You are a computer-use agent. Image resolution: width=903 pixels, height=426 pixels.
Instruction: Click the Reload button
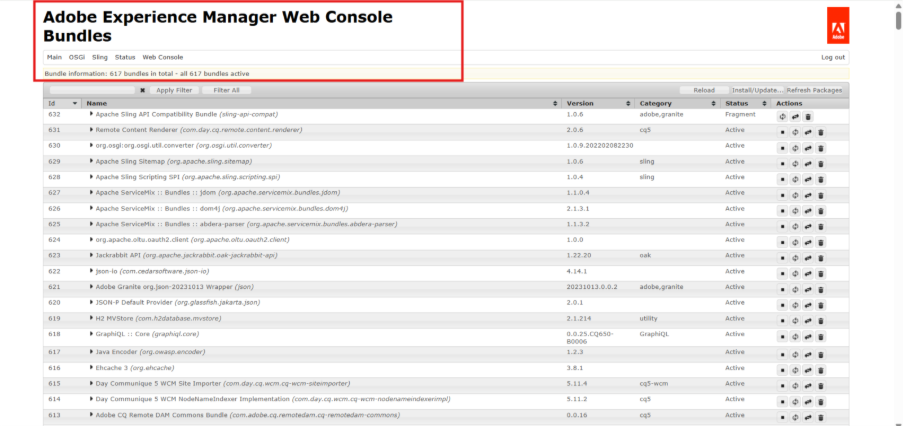(704, 90)
